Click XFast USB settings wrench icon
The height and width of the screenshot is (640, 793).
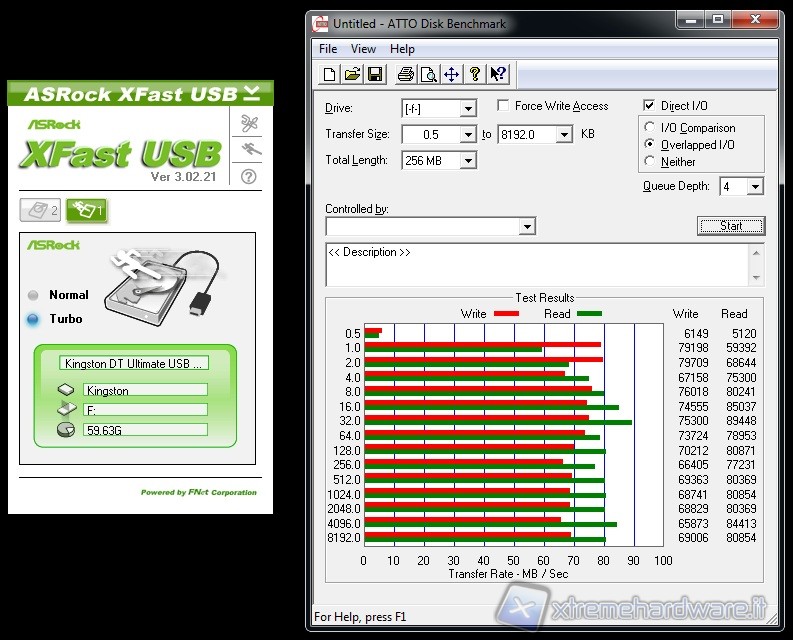pyautogui.click(x=249, y=123)
